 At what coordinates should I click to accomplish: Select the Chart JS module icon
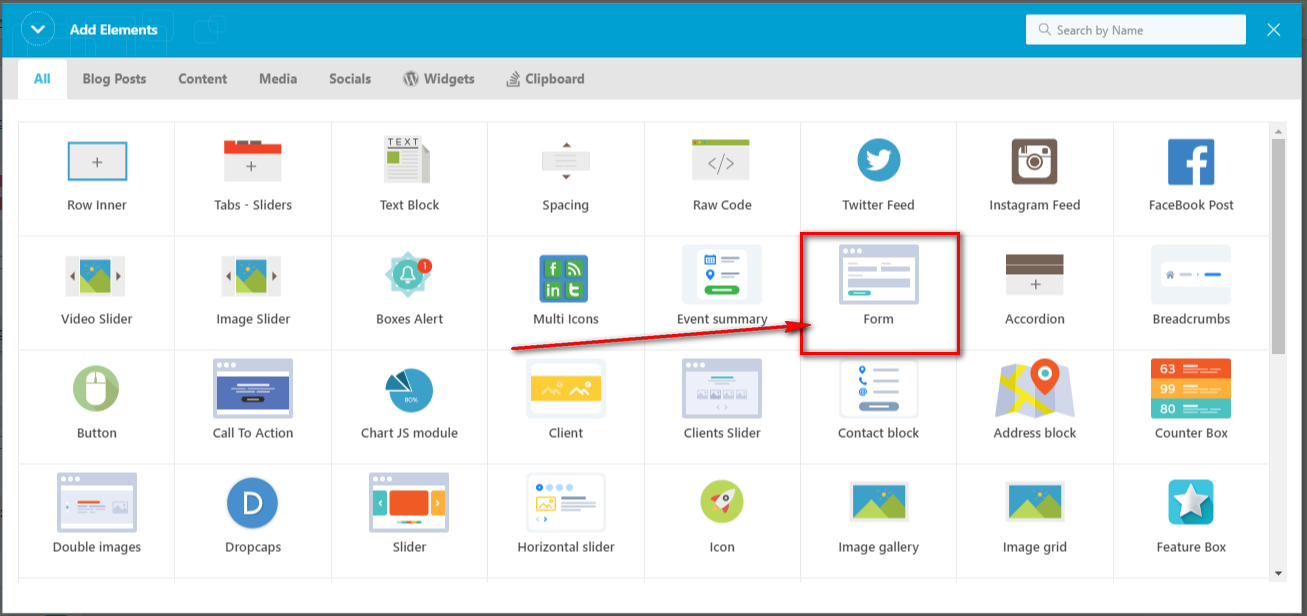409,390
